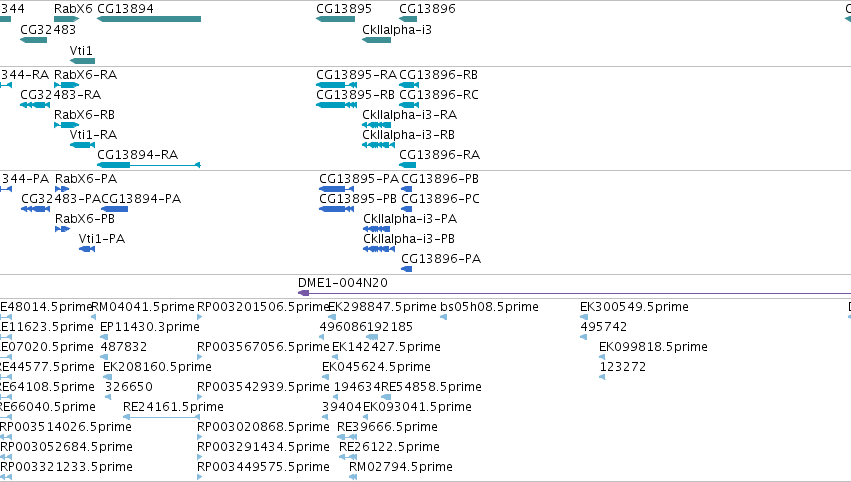
Task: Click the CG13896-RA transcript
Action: tap(408, 165)
